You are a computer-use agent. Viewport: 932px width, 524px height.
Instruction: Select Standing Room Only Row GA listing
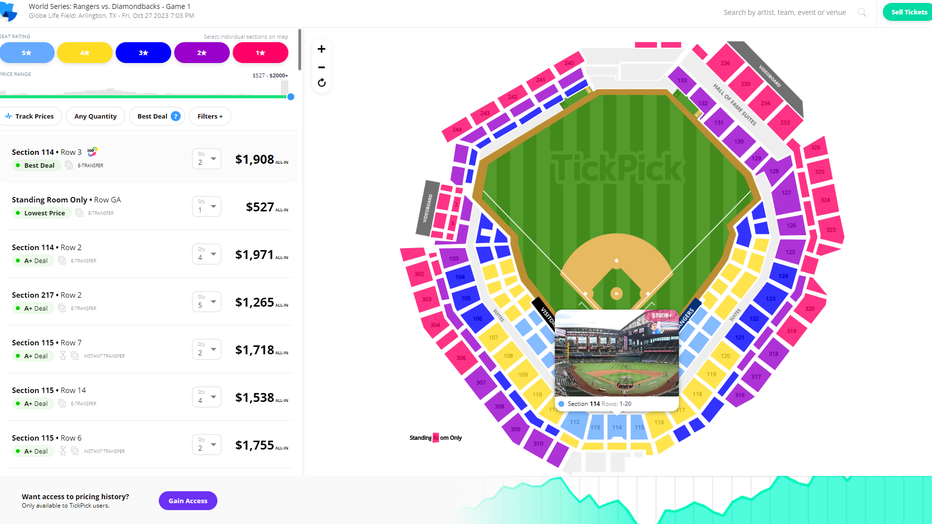coord(149,206)
